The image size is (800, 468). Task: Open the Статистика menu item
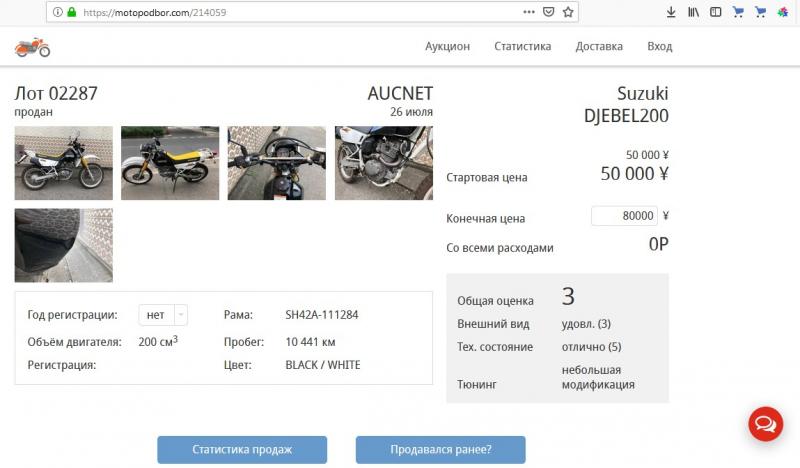point(522,46)
